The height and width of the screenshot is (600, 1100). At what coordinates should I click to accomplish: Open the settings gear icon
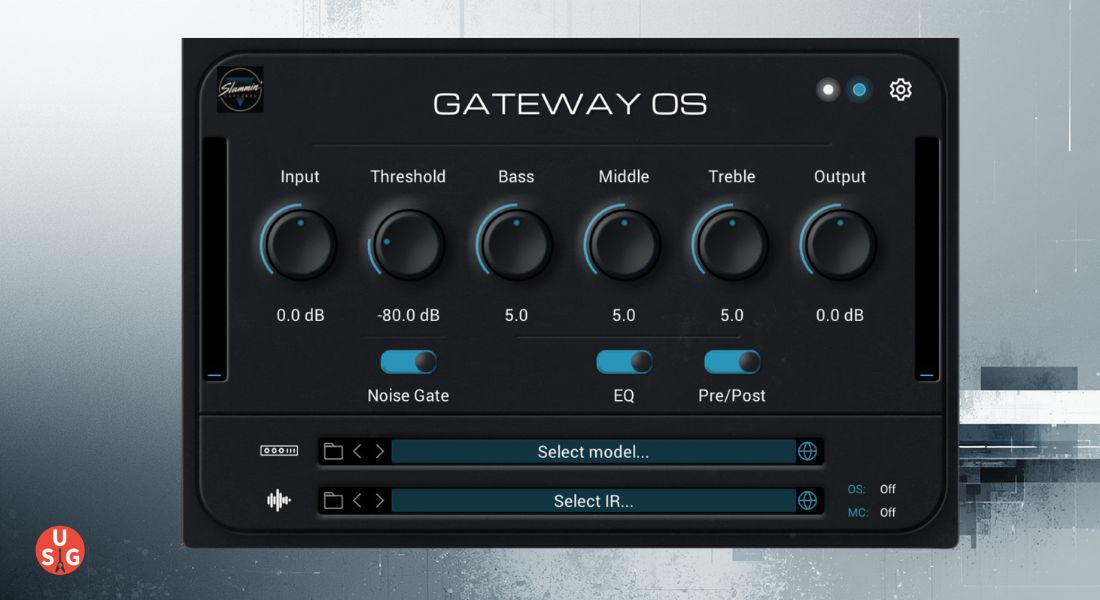tap(901, 90)
